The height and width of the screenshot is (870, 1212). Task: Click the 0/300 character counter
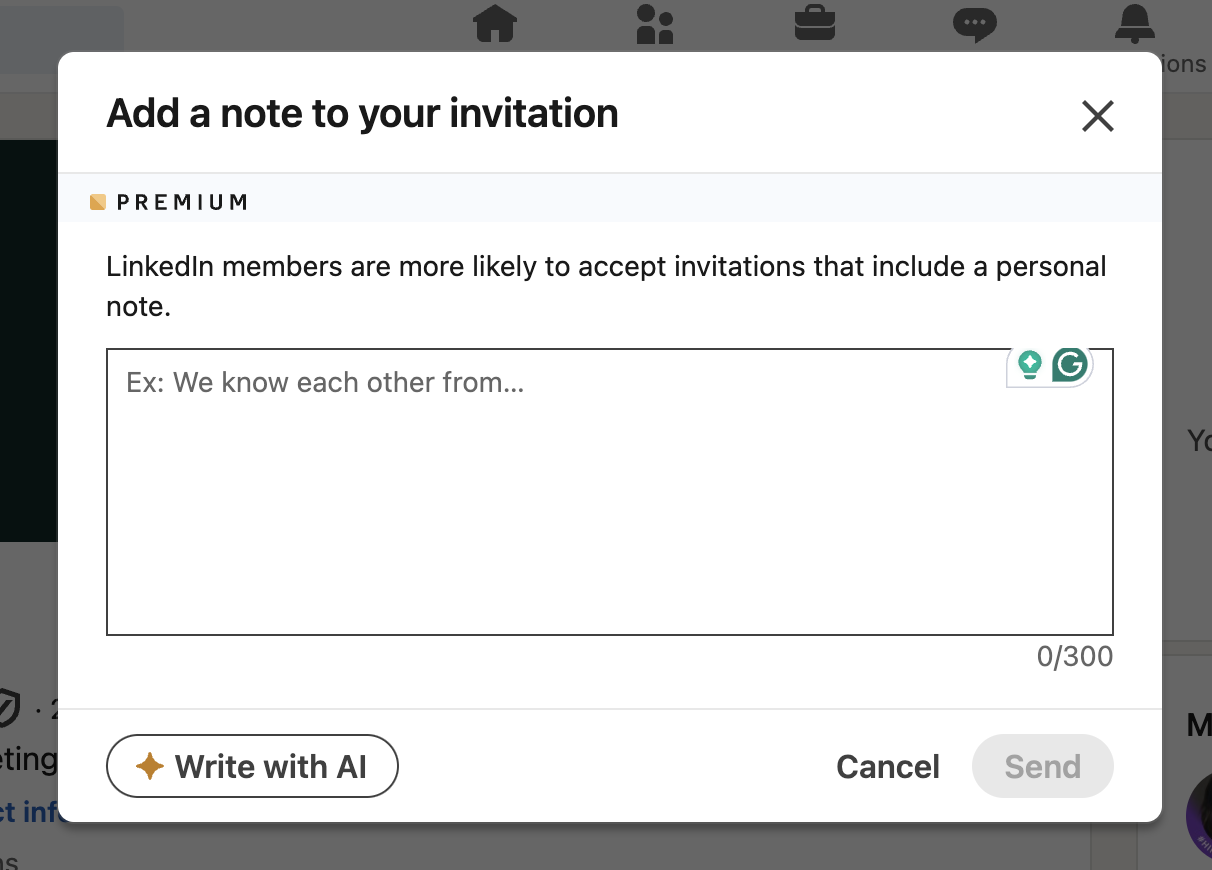coord(1074,657)
